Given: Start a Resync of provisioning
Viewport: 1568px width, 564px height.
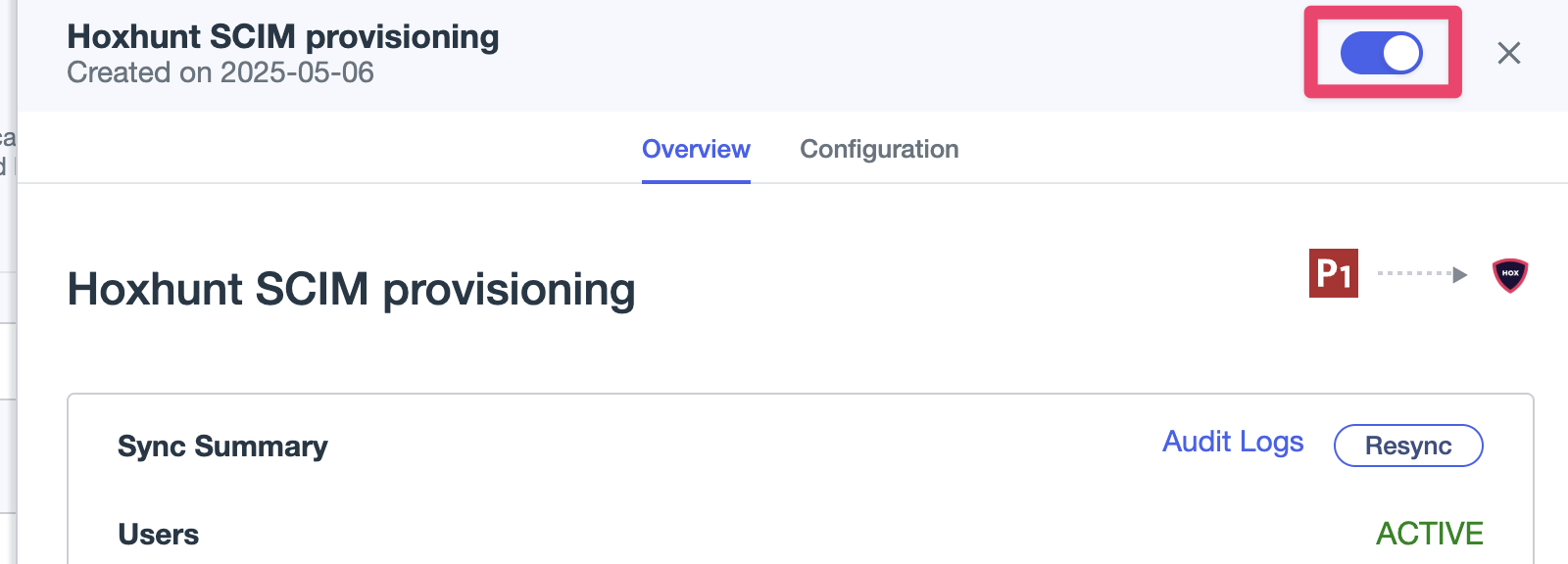Looking at the screenshot, I should coord(1408,446).
